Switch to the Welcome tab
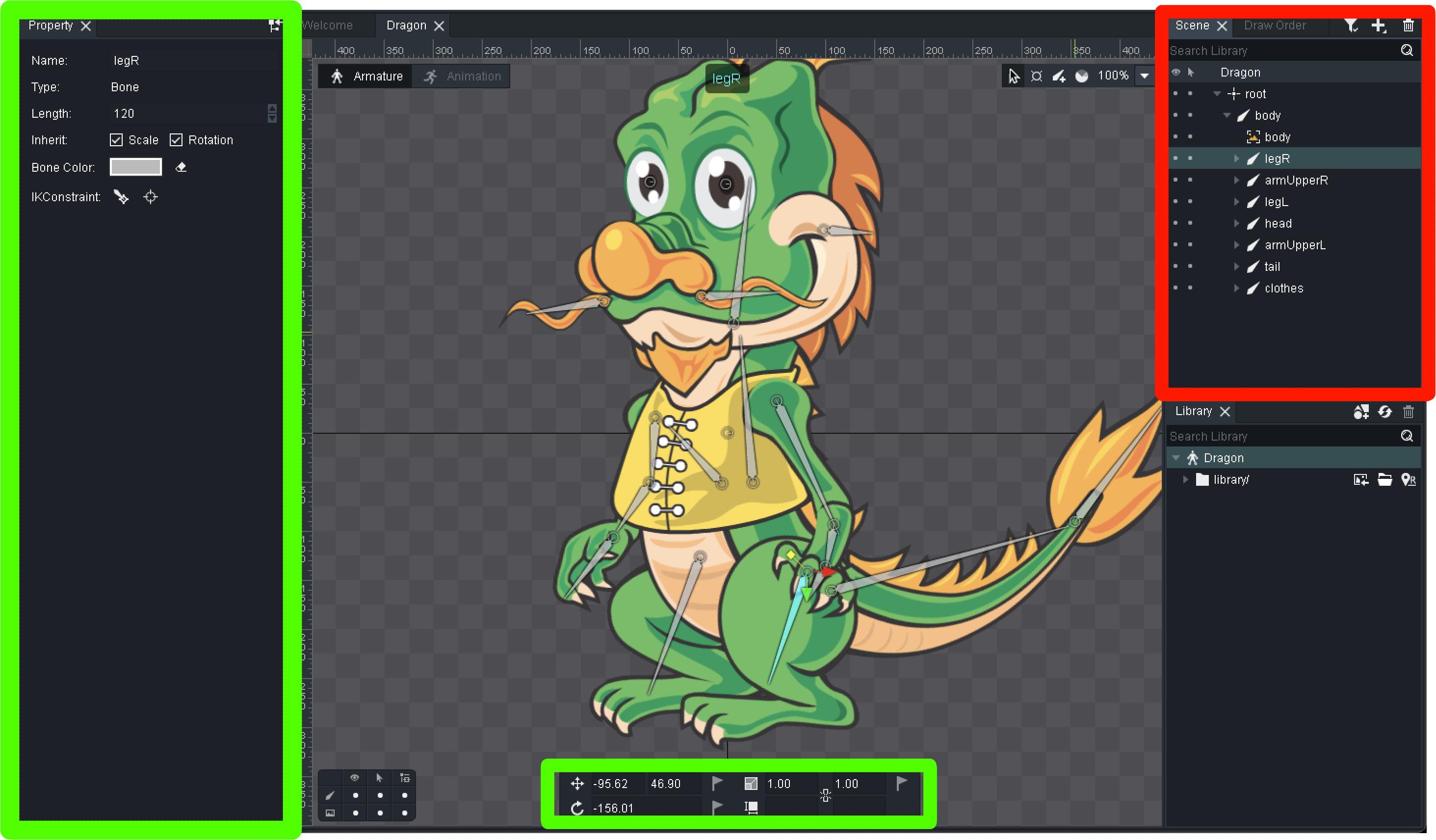 327,26
